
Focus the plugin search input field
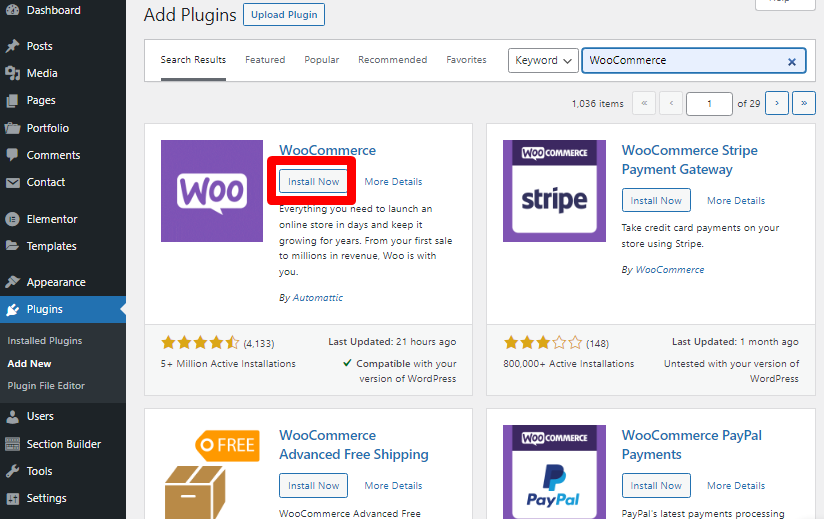pyautogui.click(x=694, y=60)
